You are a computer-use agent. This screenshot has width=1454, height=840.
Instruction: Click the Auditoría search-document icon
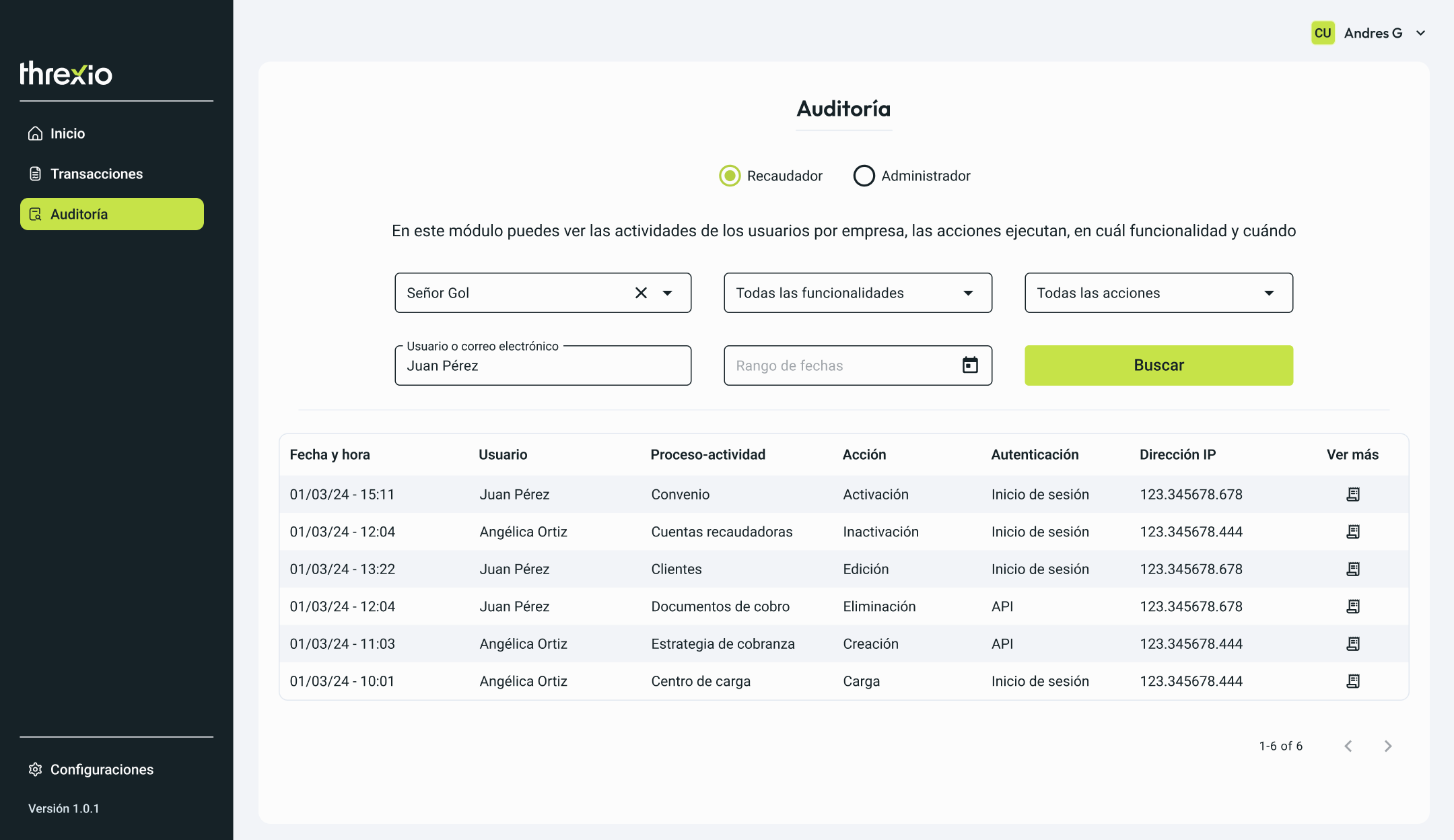(x=36, y=214)
